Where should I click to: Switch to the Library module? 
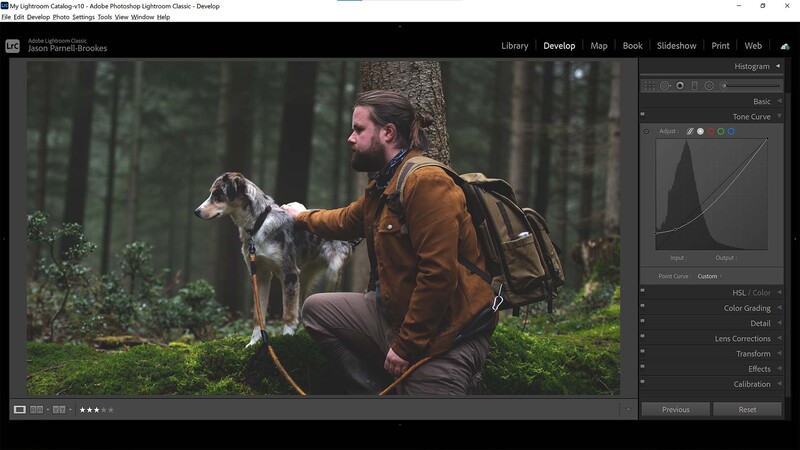pyautogui.click(x=514, y=46)
